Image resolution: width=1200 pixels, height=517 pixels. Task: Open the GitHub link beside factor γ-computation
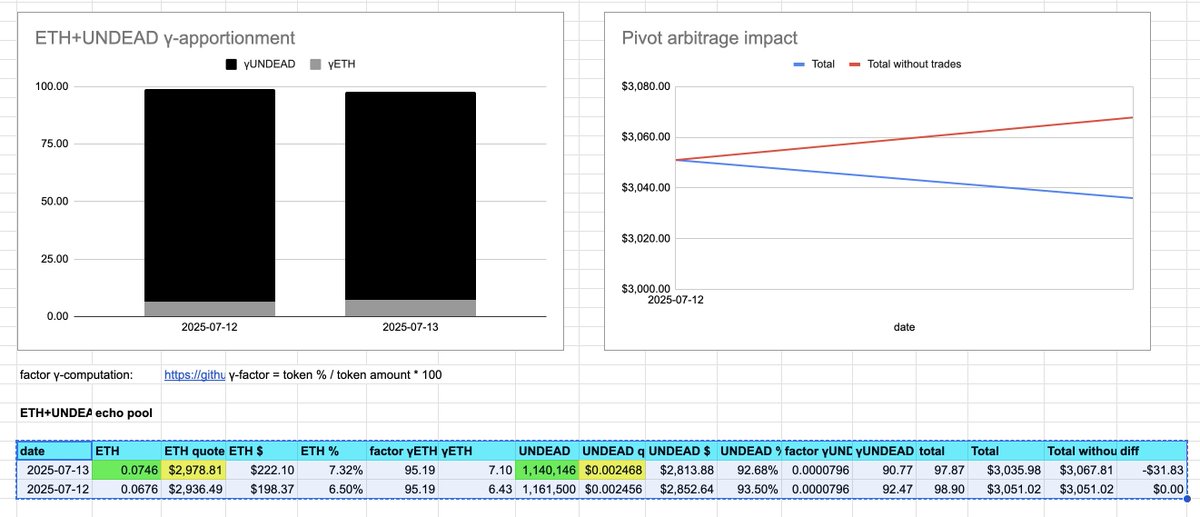click(194, 375)
